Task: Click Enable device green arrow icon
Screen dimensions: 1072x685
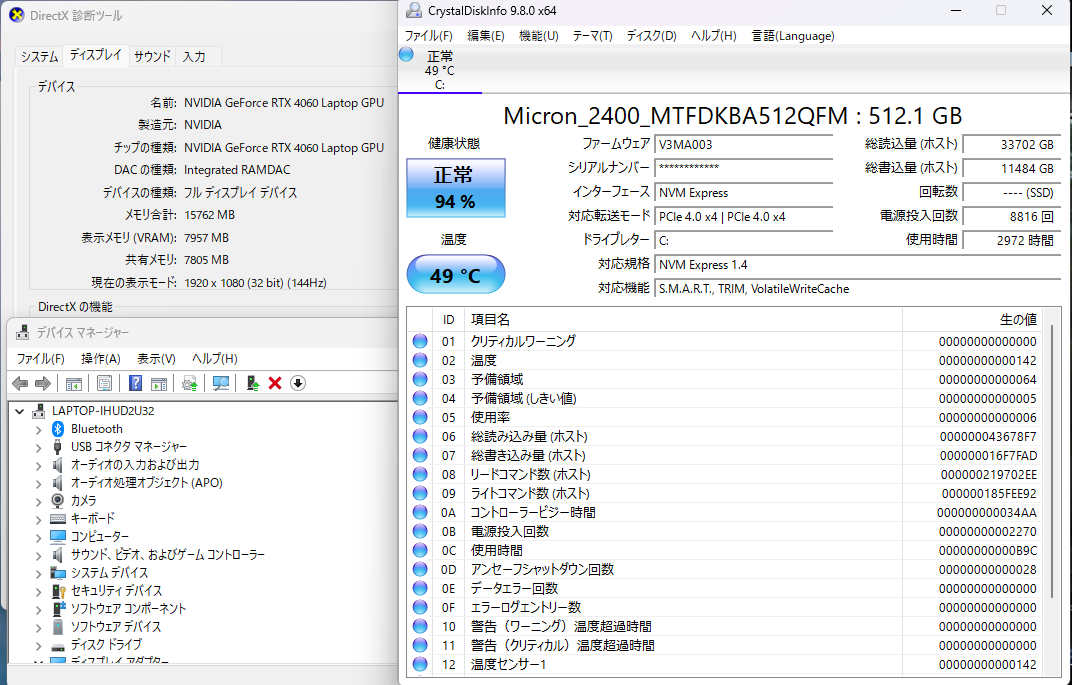Action: click(253, 384)
